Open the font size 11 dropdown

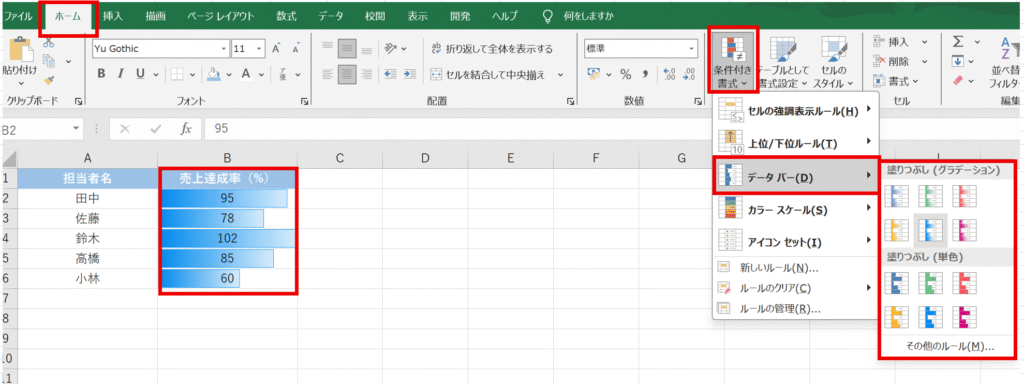260,49
